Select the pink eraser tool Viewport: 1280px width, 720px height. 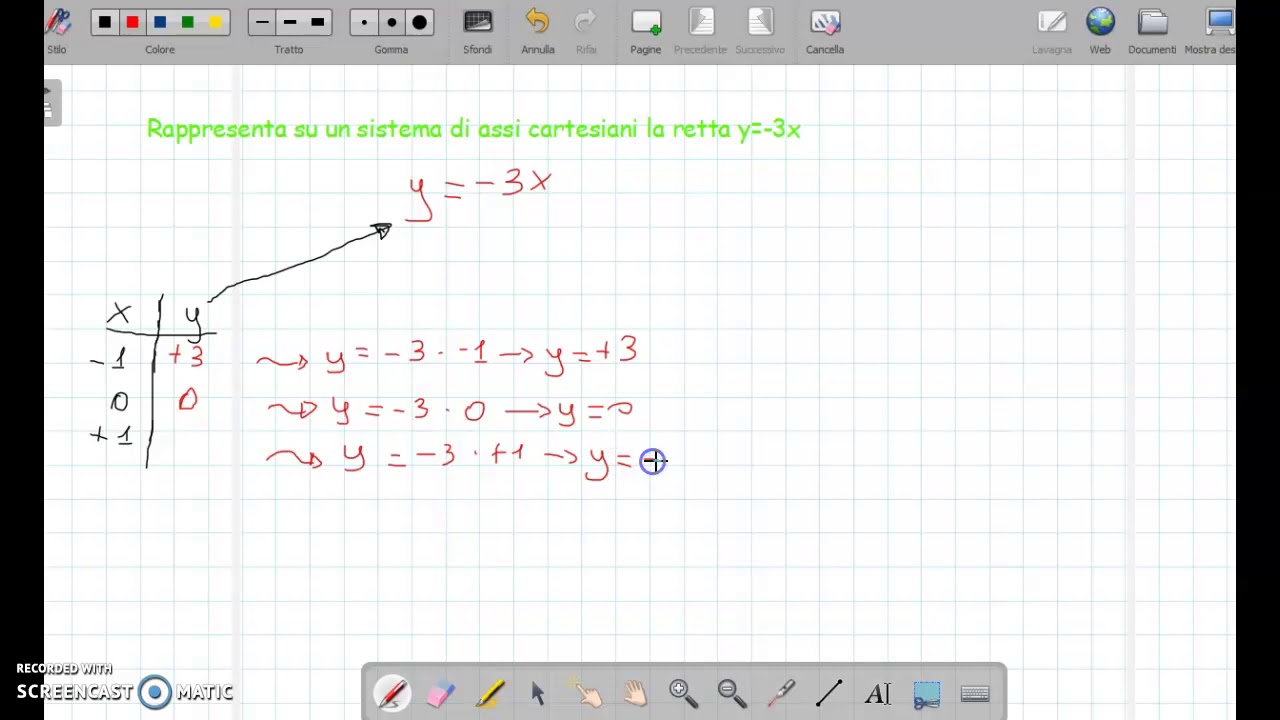441,692
